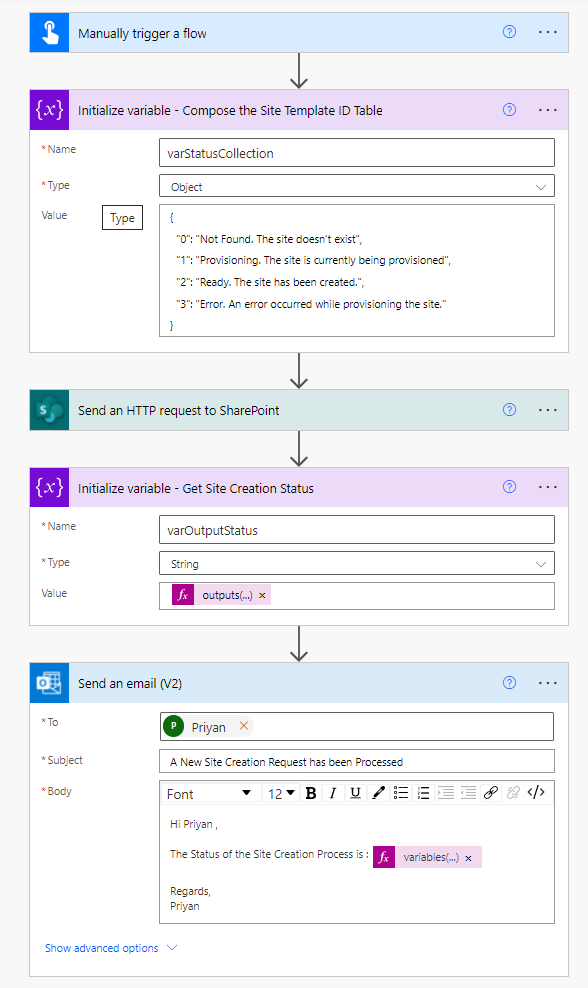Open the Font dropdown in email body
The image size is (588, 988).
click(209, 793)
